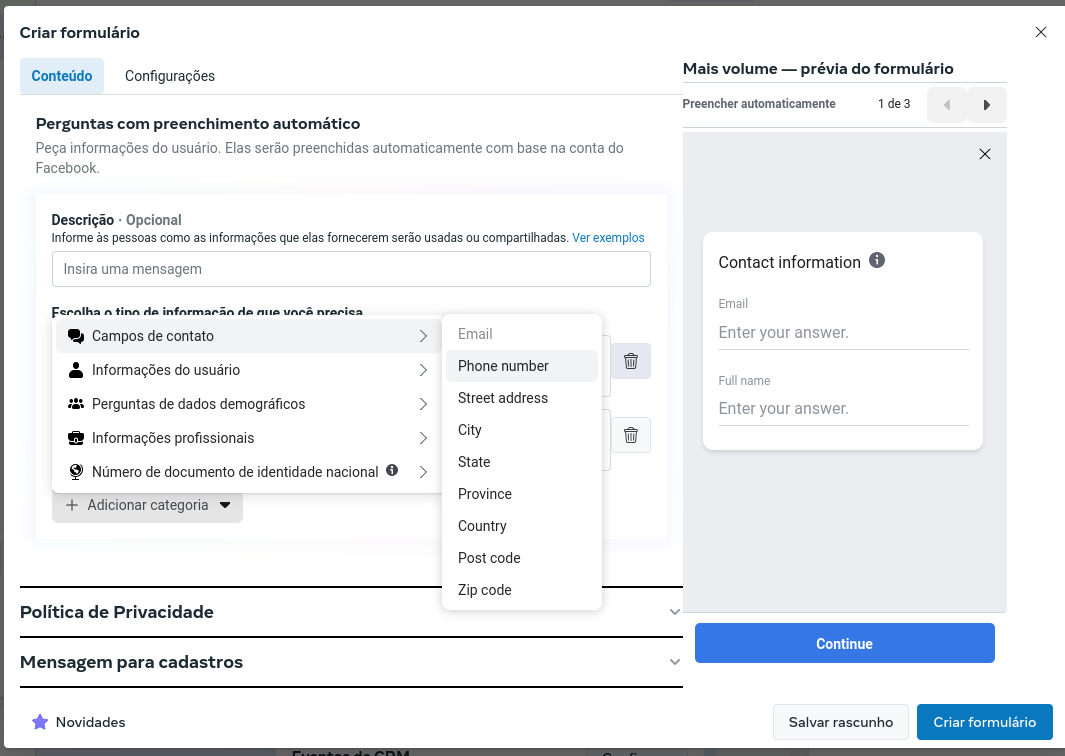
Task: Click the Email answer field in preview
Action: [x=844, y=333]
